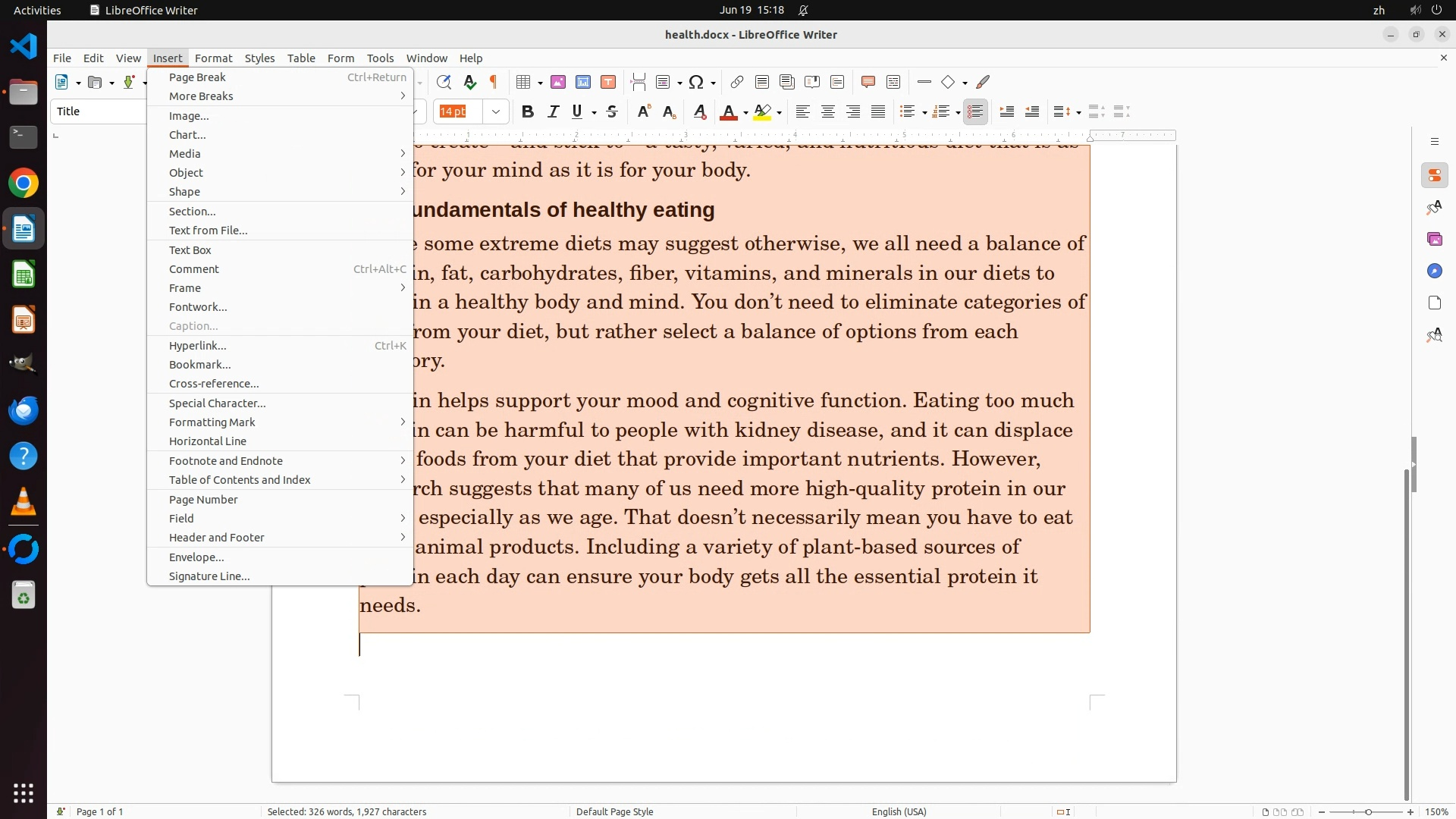Center-align the paragraph
1456x819 pixels.
point(828,111)
